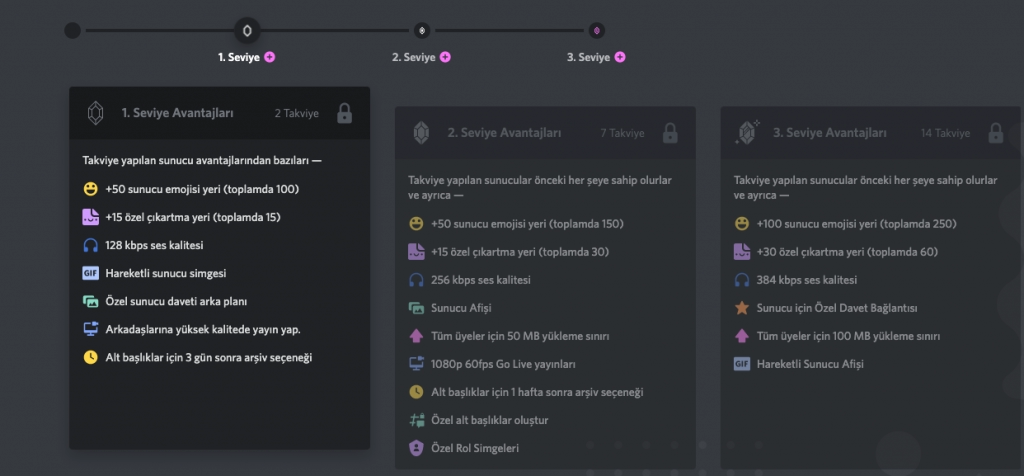
Task: Click the 14 Takviye text
Action: point(946,133)
